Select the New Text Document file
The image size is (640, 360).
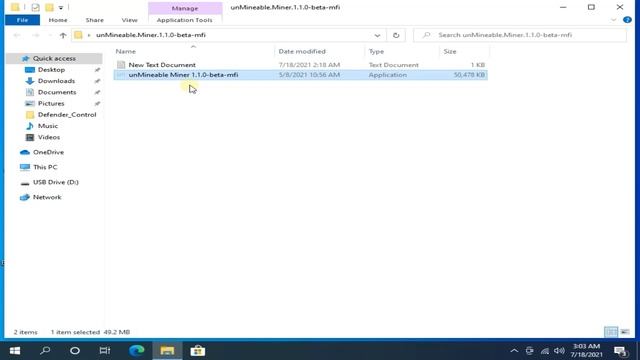tap(300, 65)
